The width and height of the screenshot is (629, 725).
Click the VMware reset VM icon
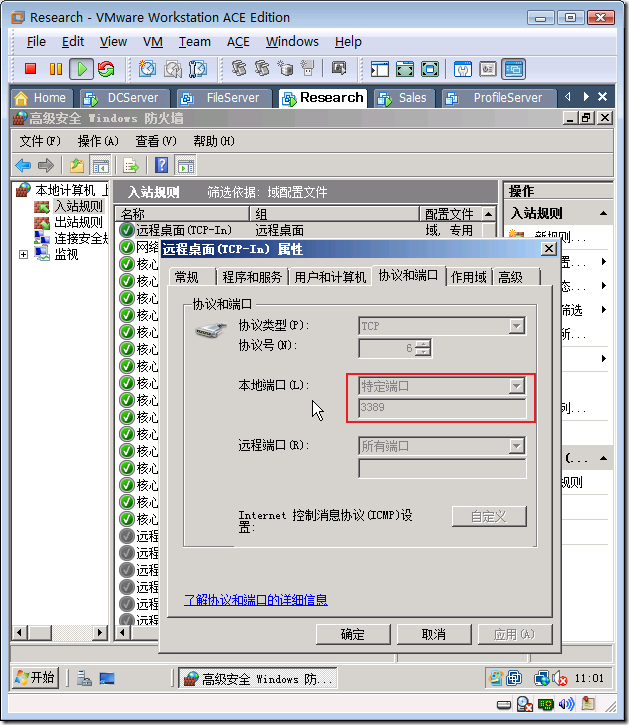click(x=106, y=69)
